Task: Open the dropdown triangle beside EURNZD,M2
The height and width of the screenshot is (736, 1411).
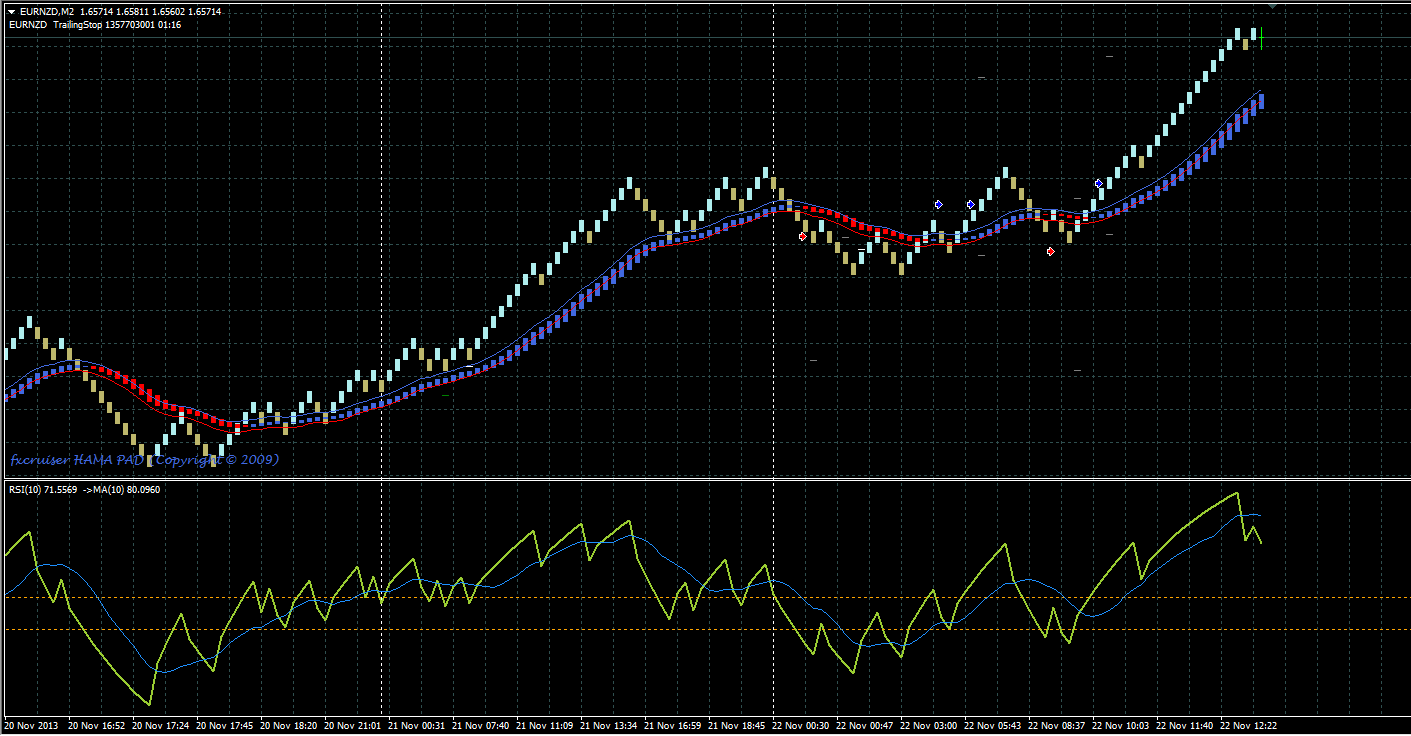Action: tap(10, 11)
